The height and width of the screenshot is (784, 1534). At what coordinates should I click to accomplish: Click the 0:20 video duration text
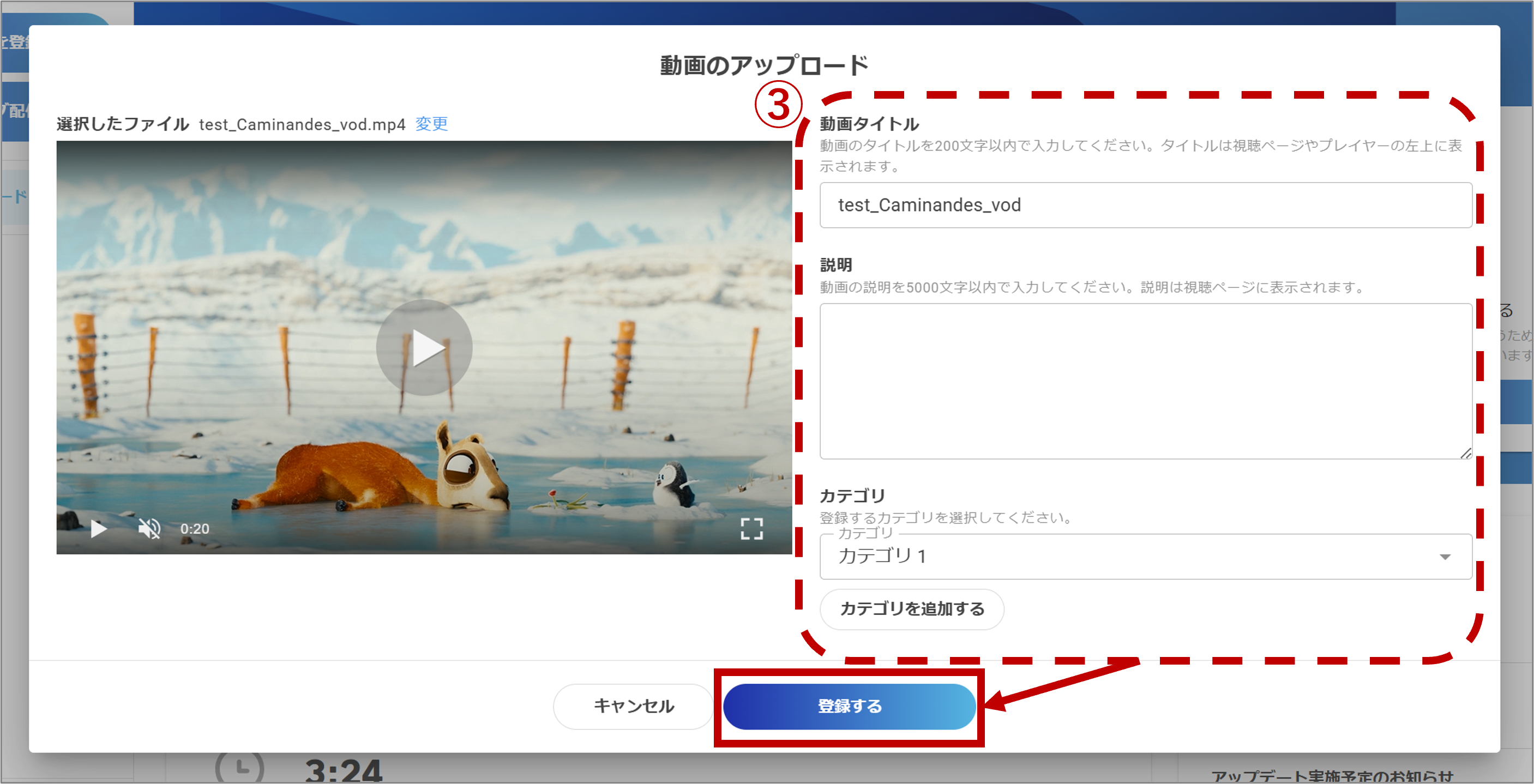click(x=195, y=529)
